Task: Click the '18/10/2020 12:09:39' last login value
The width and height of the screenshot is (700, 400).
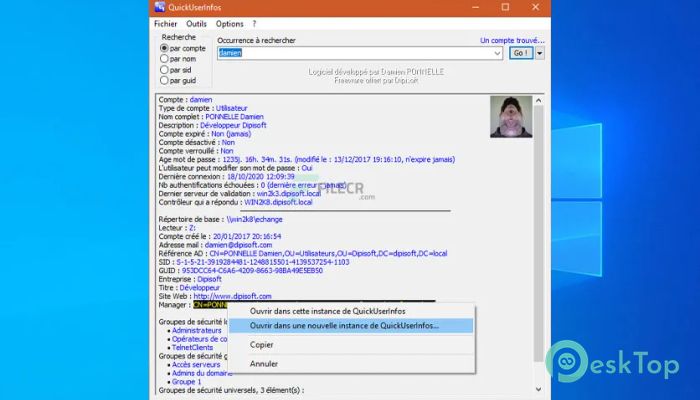Action: click(x=261, y=177)
